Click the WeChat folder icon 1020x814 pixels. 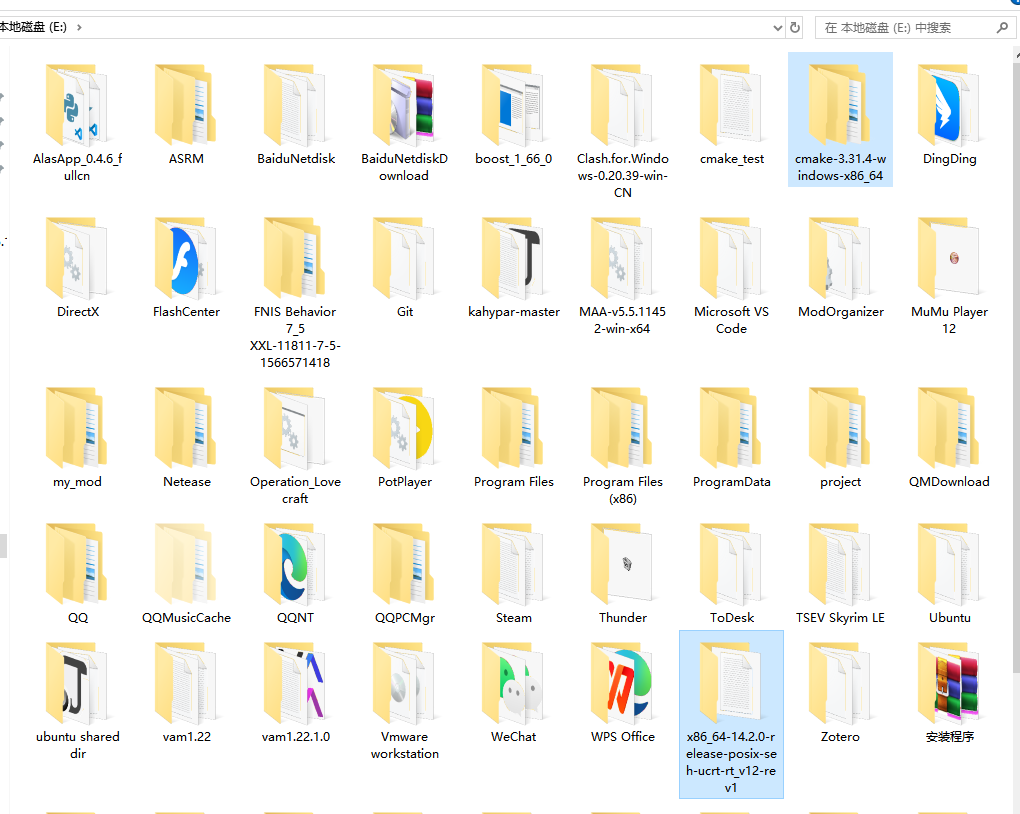tap(513, 683)
